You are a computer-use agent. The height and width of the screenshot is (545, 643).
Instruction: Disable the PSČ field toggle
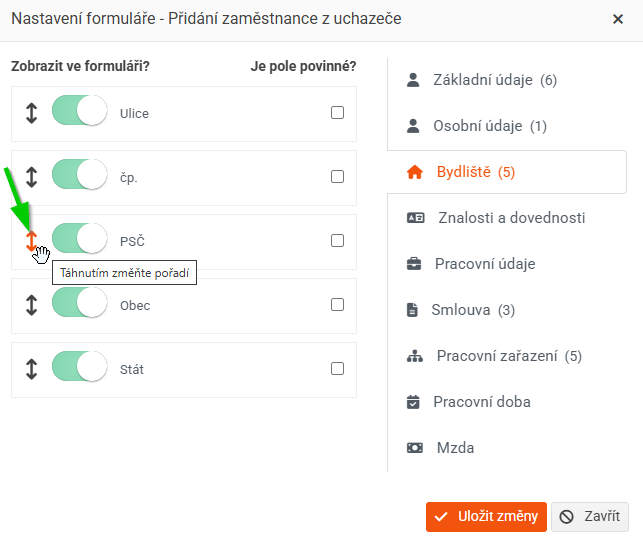click(x=80, y=238)
